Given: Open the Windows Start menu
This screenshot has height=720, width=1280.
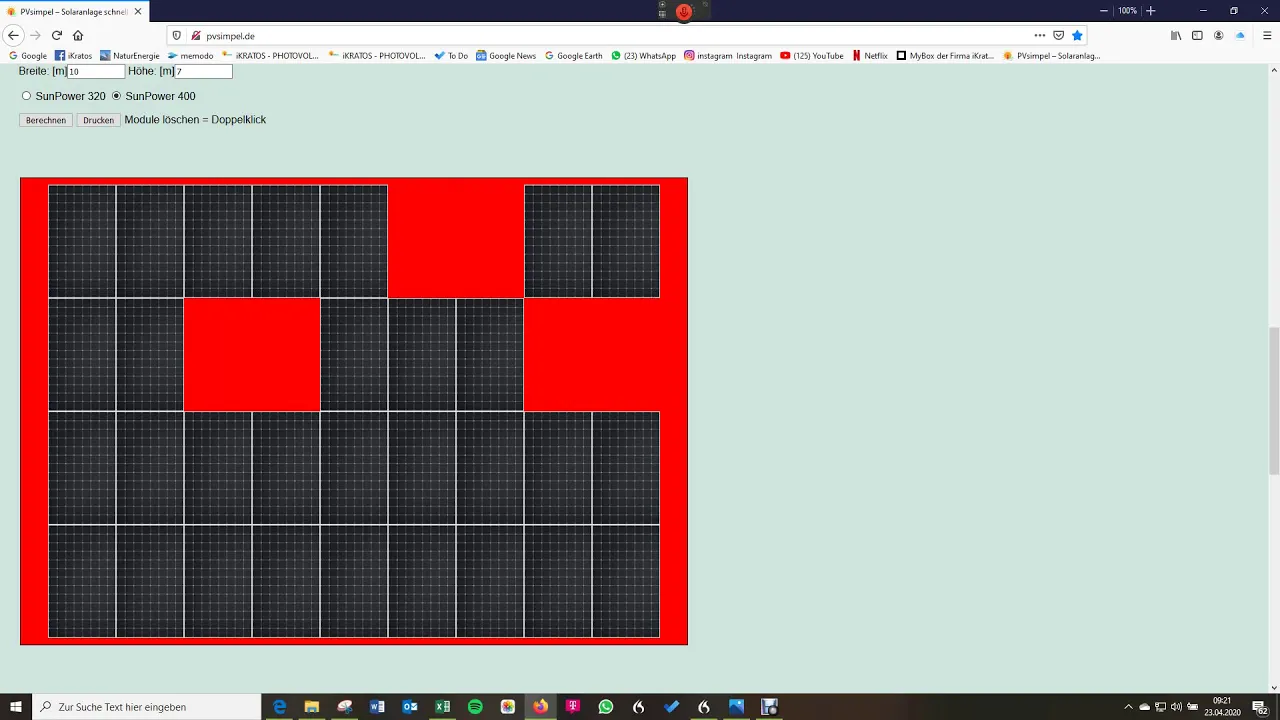Looking at the screenshot, I should [x=16, y=706].
